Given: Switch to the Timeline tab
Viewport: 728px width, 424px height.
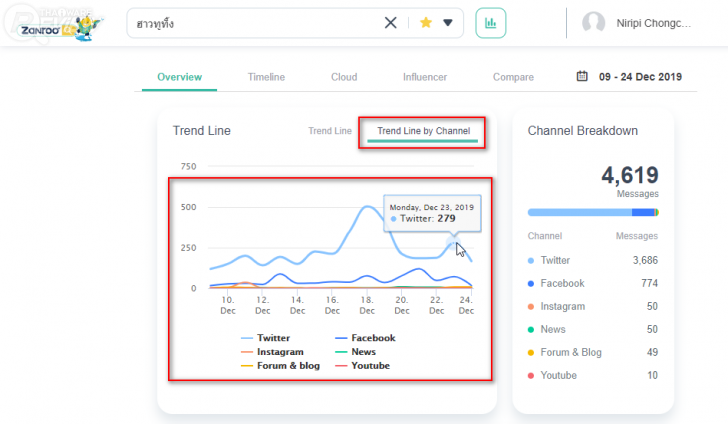Looking at the screenshot, I should point(266,77).
